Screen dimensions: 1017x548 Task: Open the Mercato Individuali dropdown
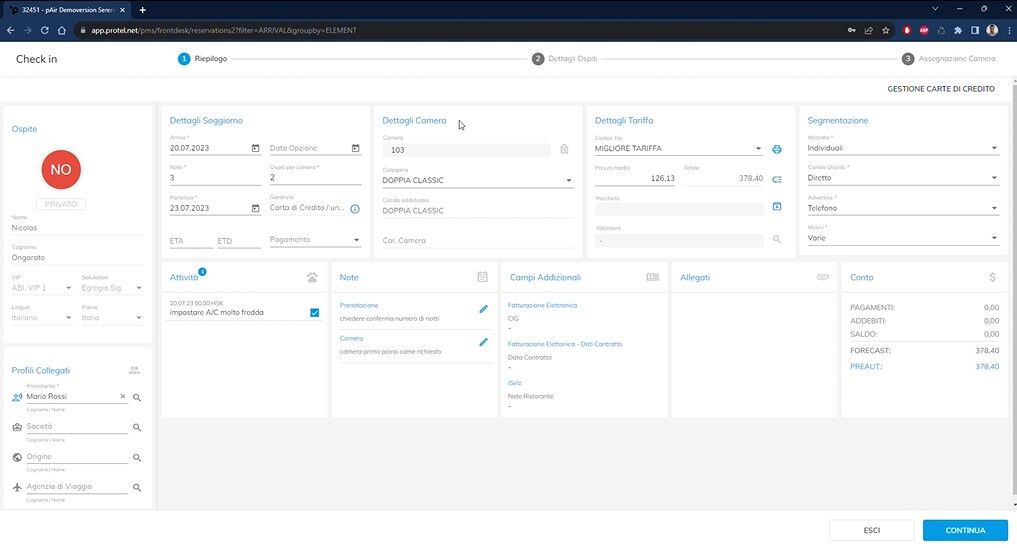click(994, 149)
